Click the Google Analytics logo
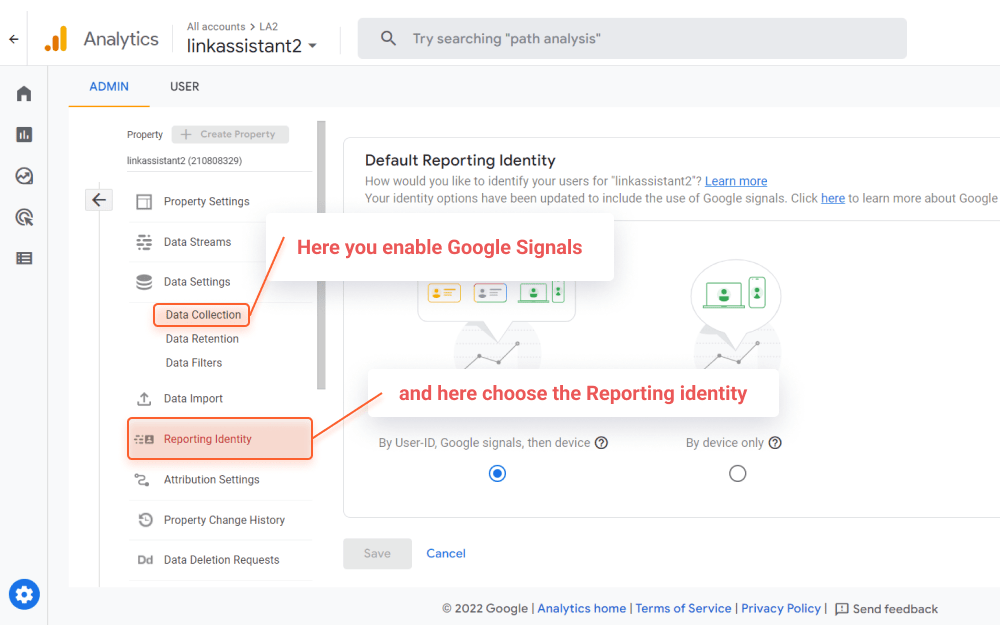 (x=56, y=39)
